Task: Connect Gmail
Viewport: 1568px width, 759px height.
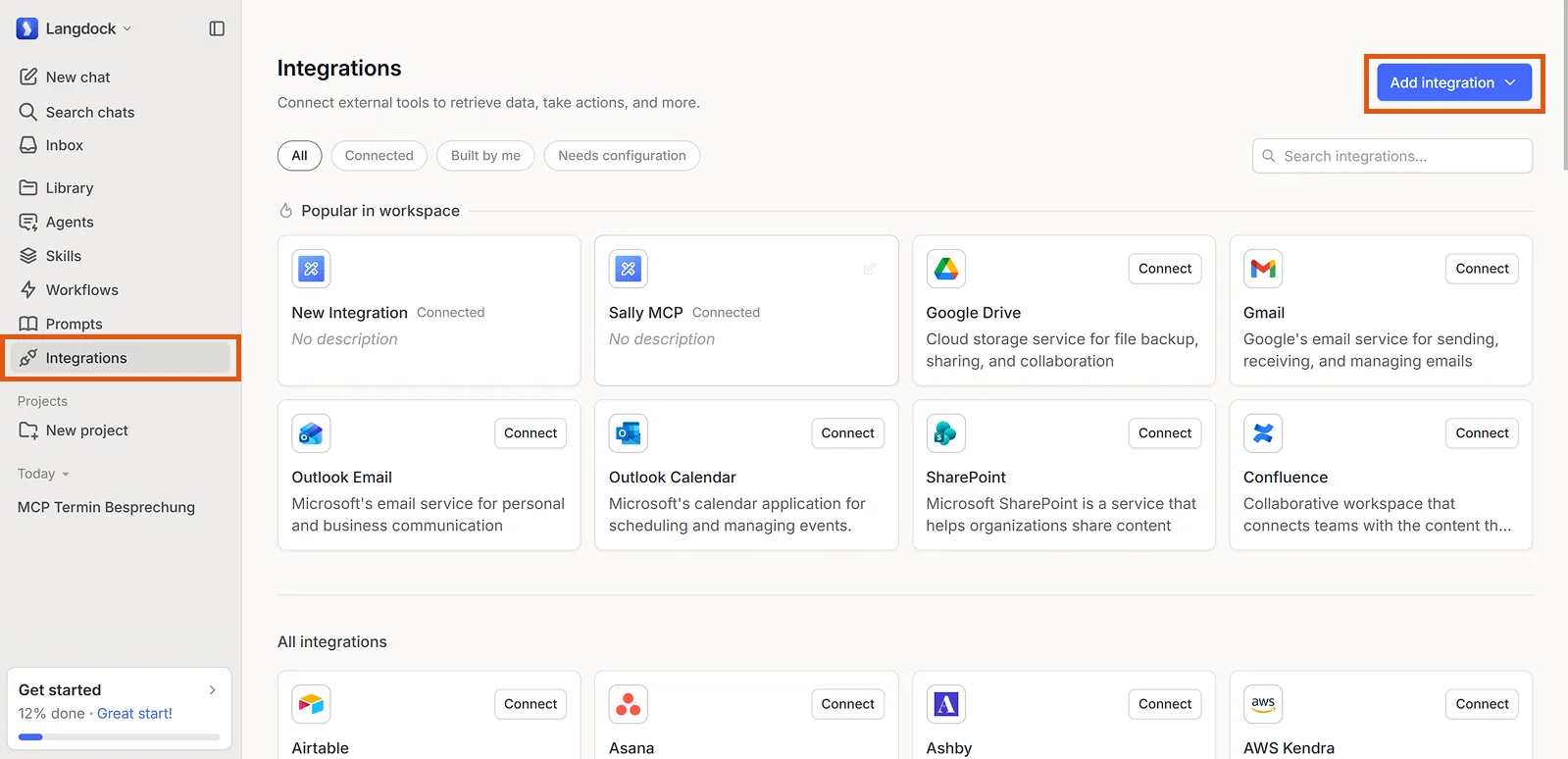Action: (x=1482, y=269)
